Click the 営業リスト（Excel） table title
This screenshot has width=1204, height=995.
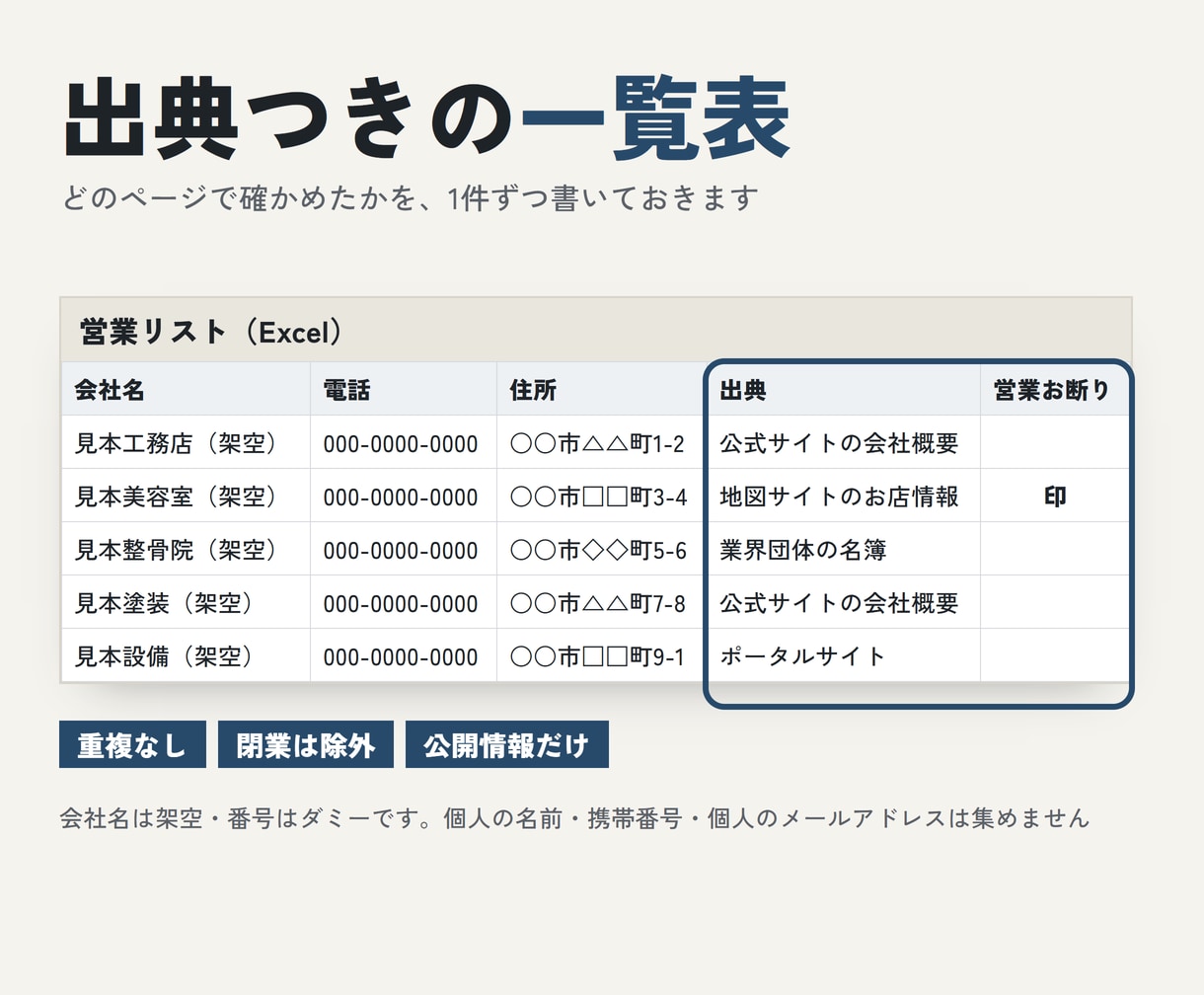coord(211,332)
